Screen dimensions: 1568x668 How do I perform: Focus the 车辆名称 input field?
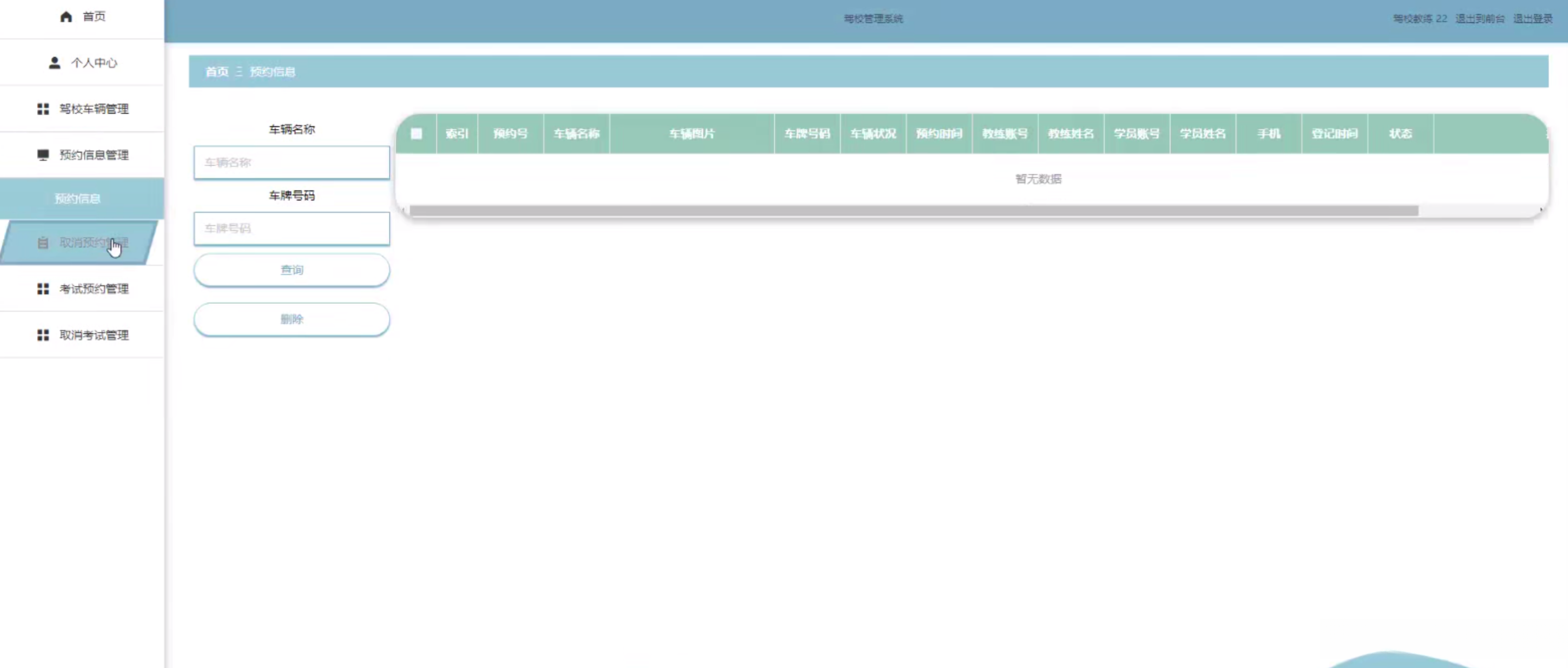292,162
